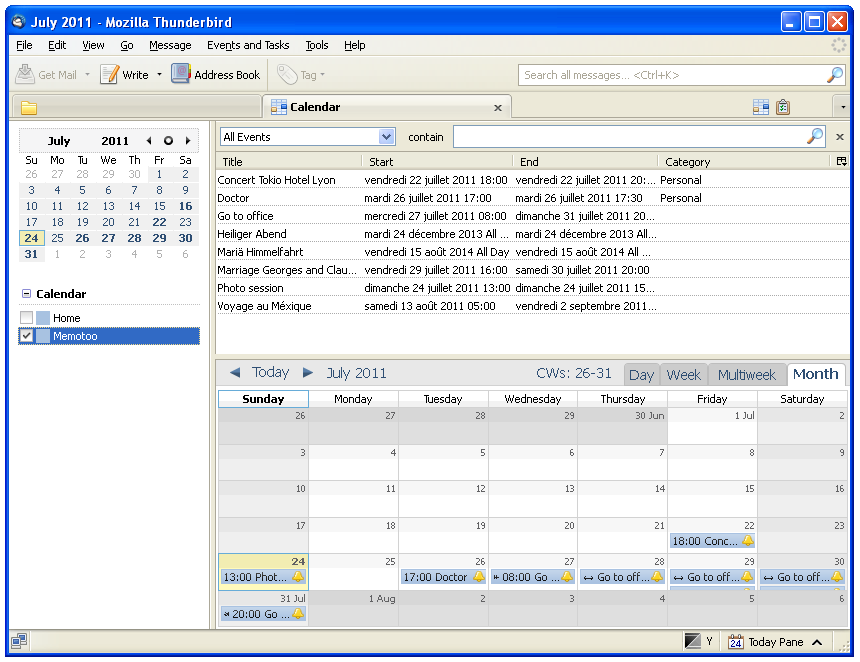Select the Marriage Georges event row

[x=533, y=270]
